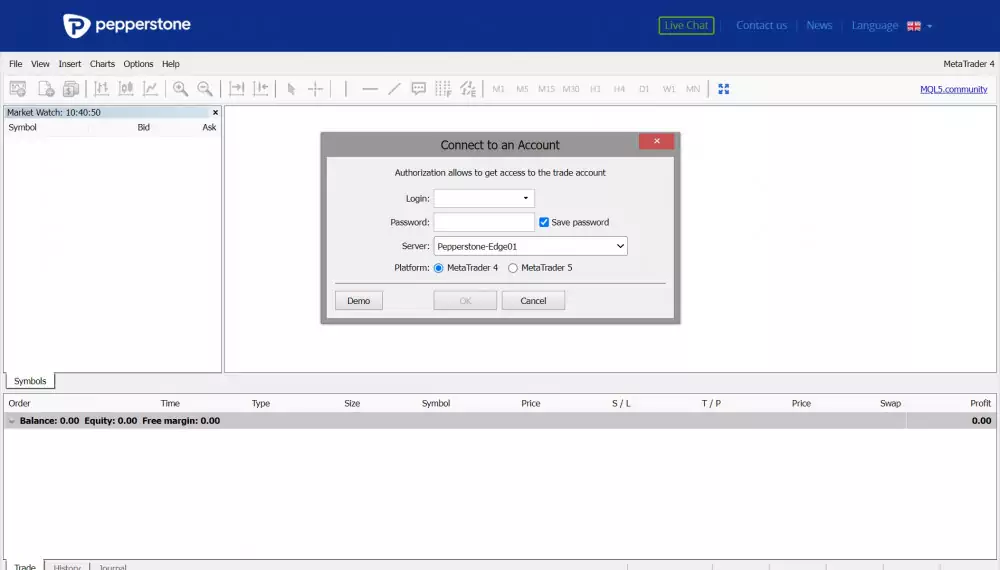Open the Contact us link
Image resolution: width=1000 pixels, height=570 pixels.
click(761, 26)
